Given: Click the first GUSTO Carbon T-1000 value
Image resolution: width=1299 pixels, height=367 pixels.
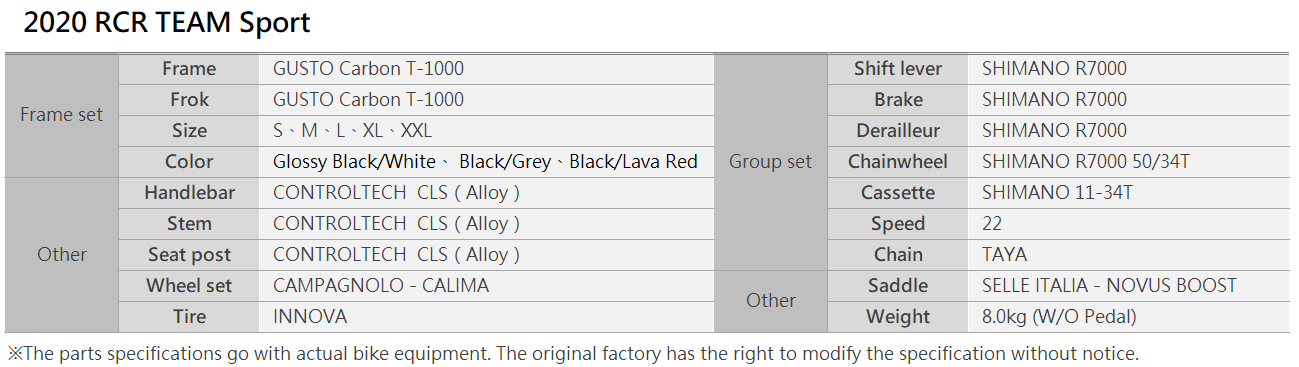Looking at the screenshot, I should [x=368, y=69].
